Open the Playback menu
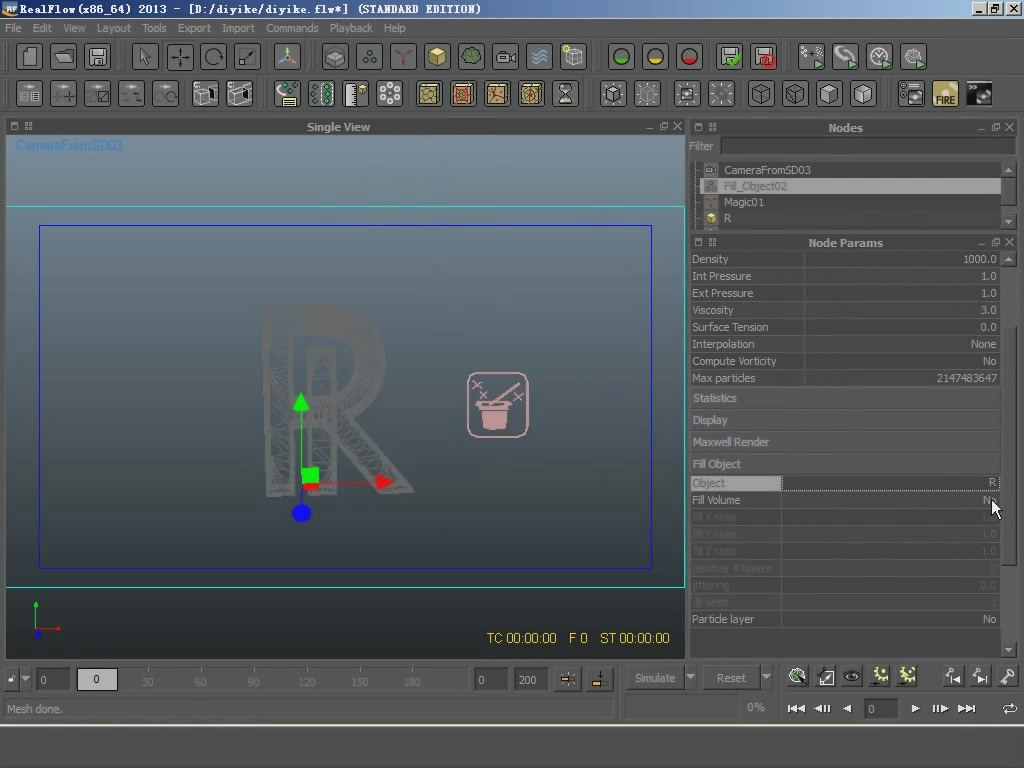1024x768 pixels. 351,28
